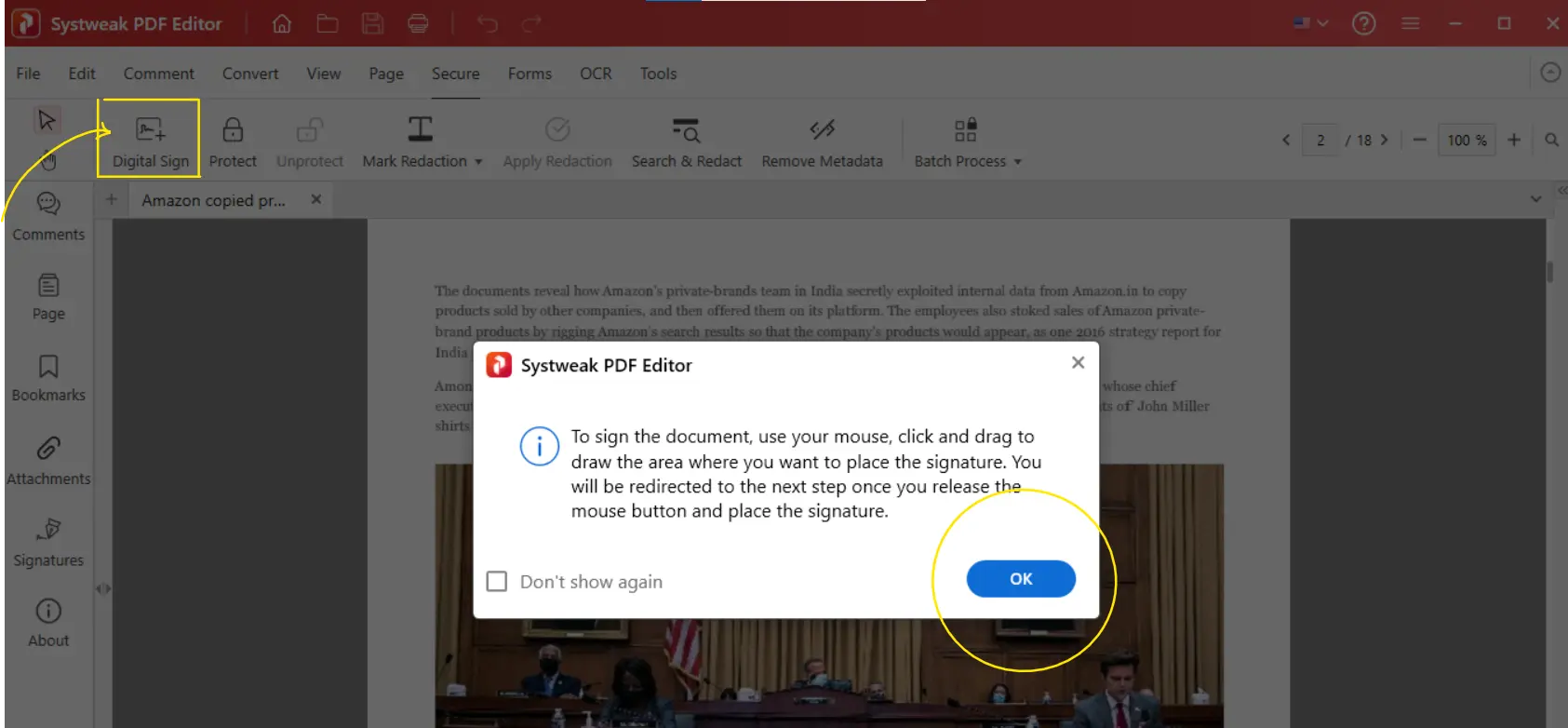Click the page number field

(x=1320, y=141)
